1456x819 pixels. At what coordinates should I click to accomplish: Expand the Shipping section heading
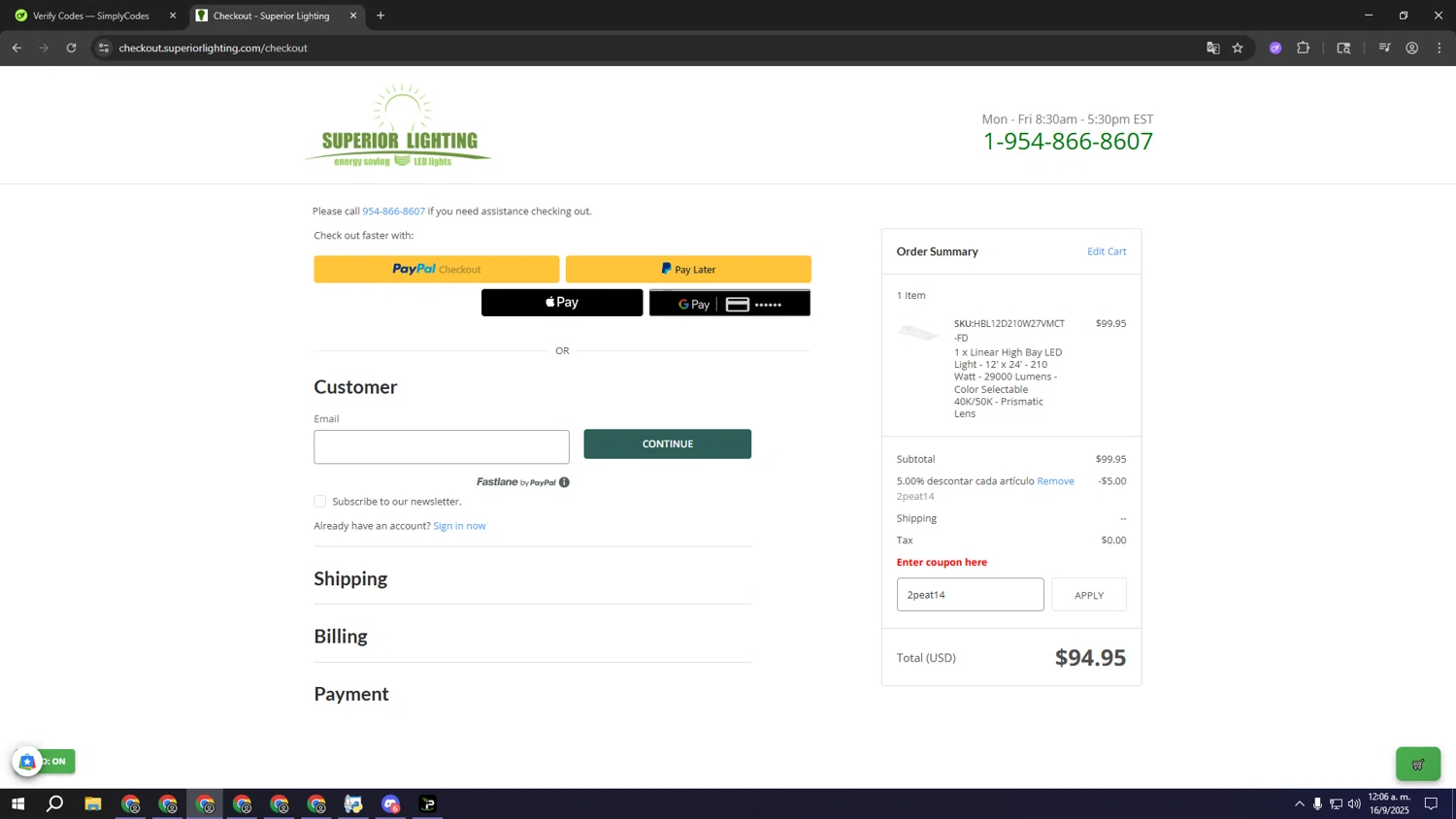pos(350,578)
